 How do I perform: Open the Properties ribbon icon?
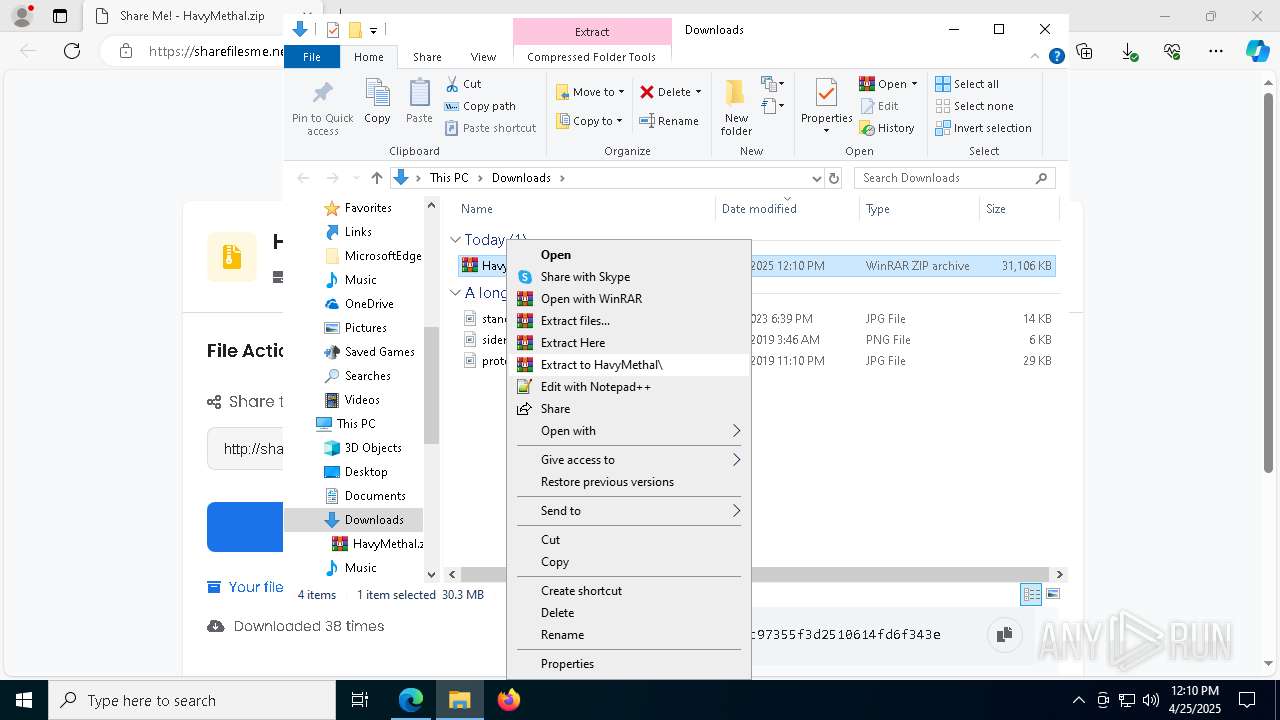tap(826, 93)
